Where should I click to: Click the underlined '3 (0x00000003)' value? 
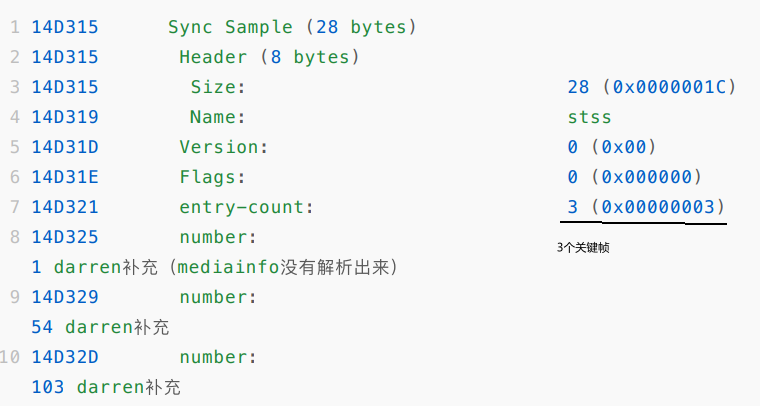(646, 207)
